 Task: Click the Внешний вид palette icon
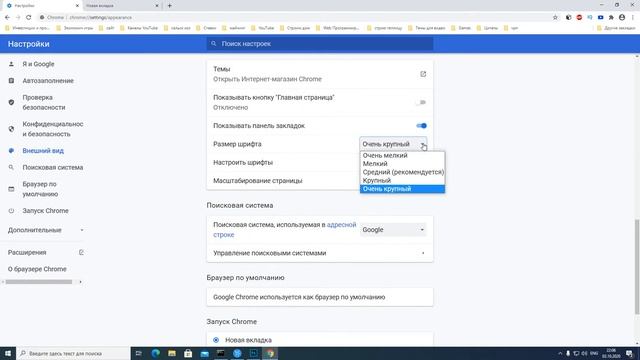(11, 151)
